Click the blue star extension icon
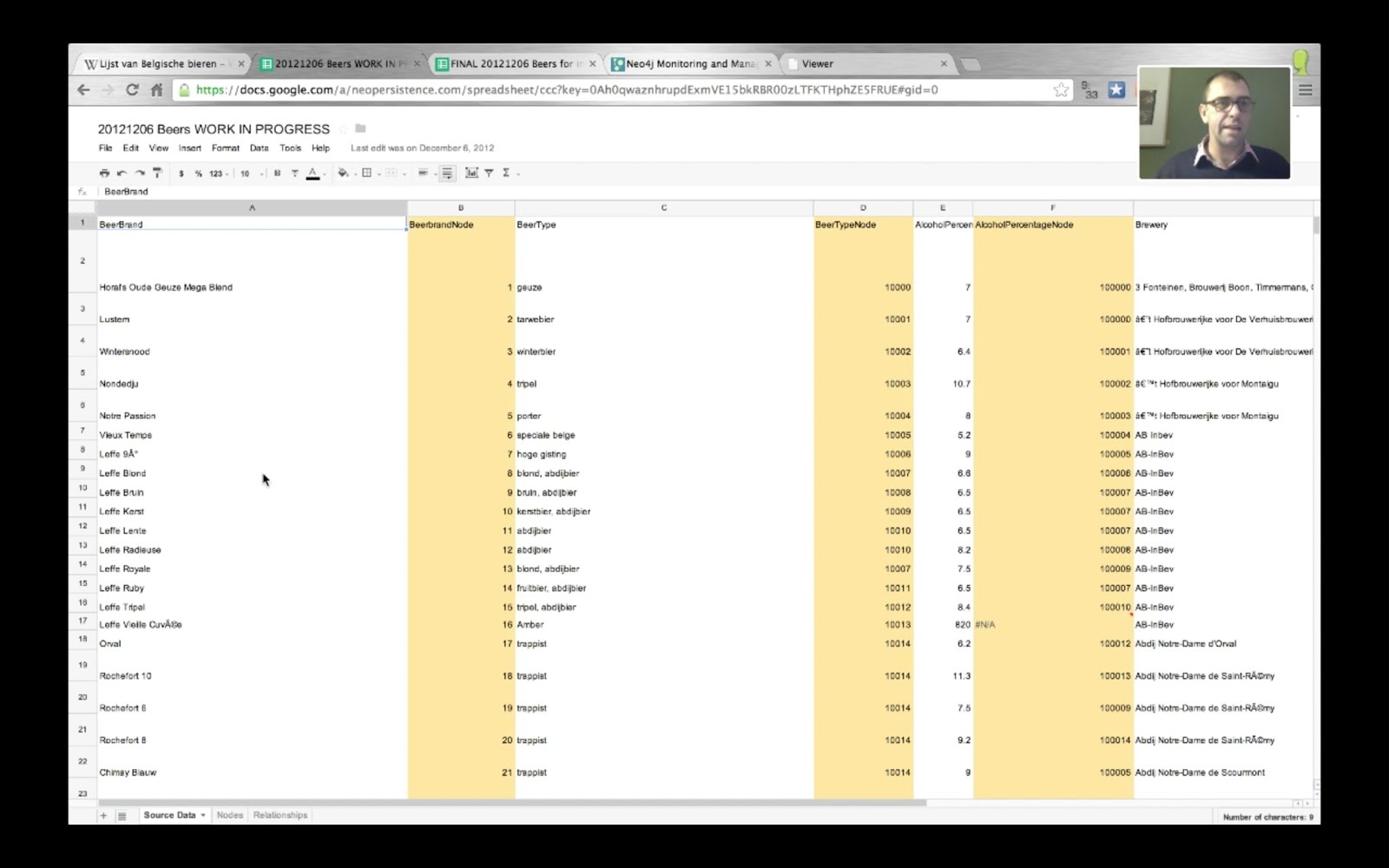 (1116, 89)
